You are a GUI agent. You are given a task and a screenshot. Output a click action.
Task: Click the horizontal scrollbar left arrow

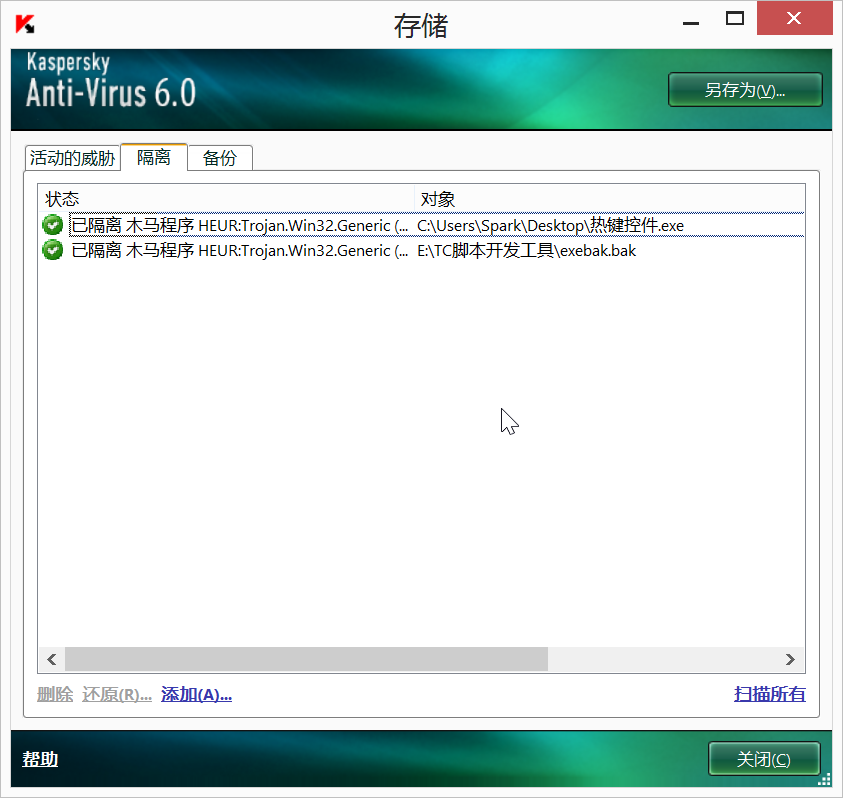(x=52, y=659)
